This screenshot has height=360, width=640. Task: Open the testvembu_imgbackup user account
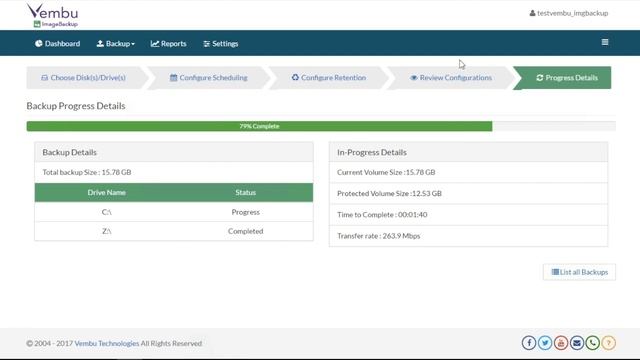click(x=569, y=13)
